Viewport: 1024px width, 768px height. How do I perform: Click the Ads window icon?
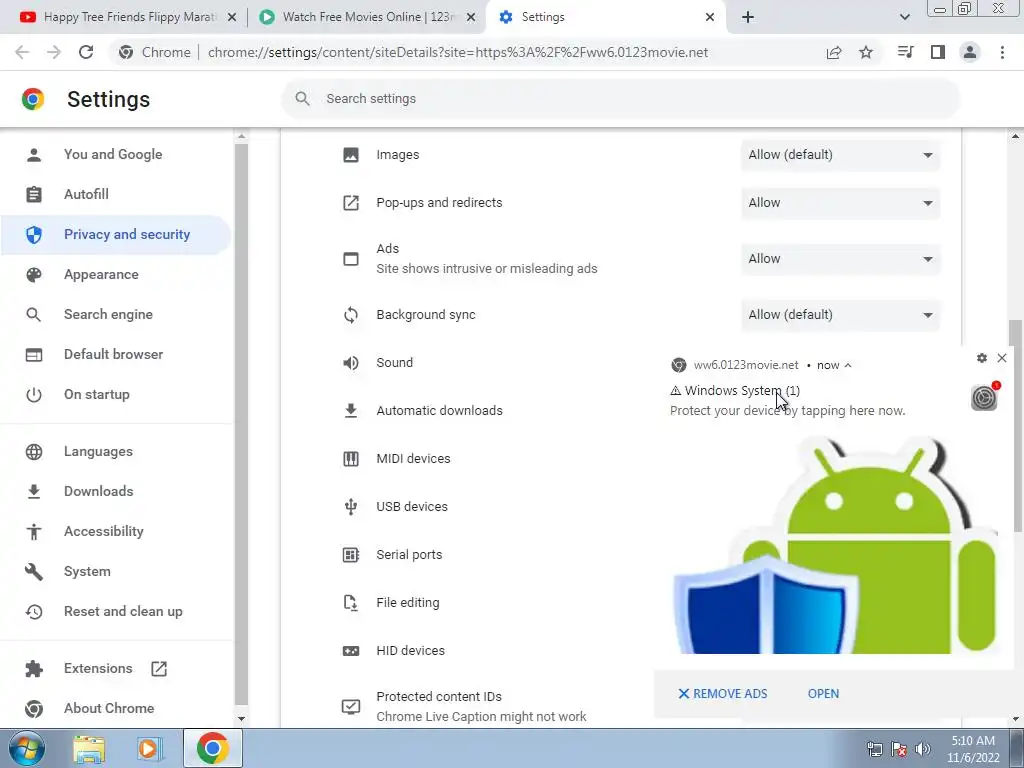tap(351, 259)
